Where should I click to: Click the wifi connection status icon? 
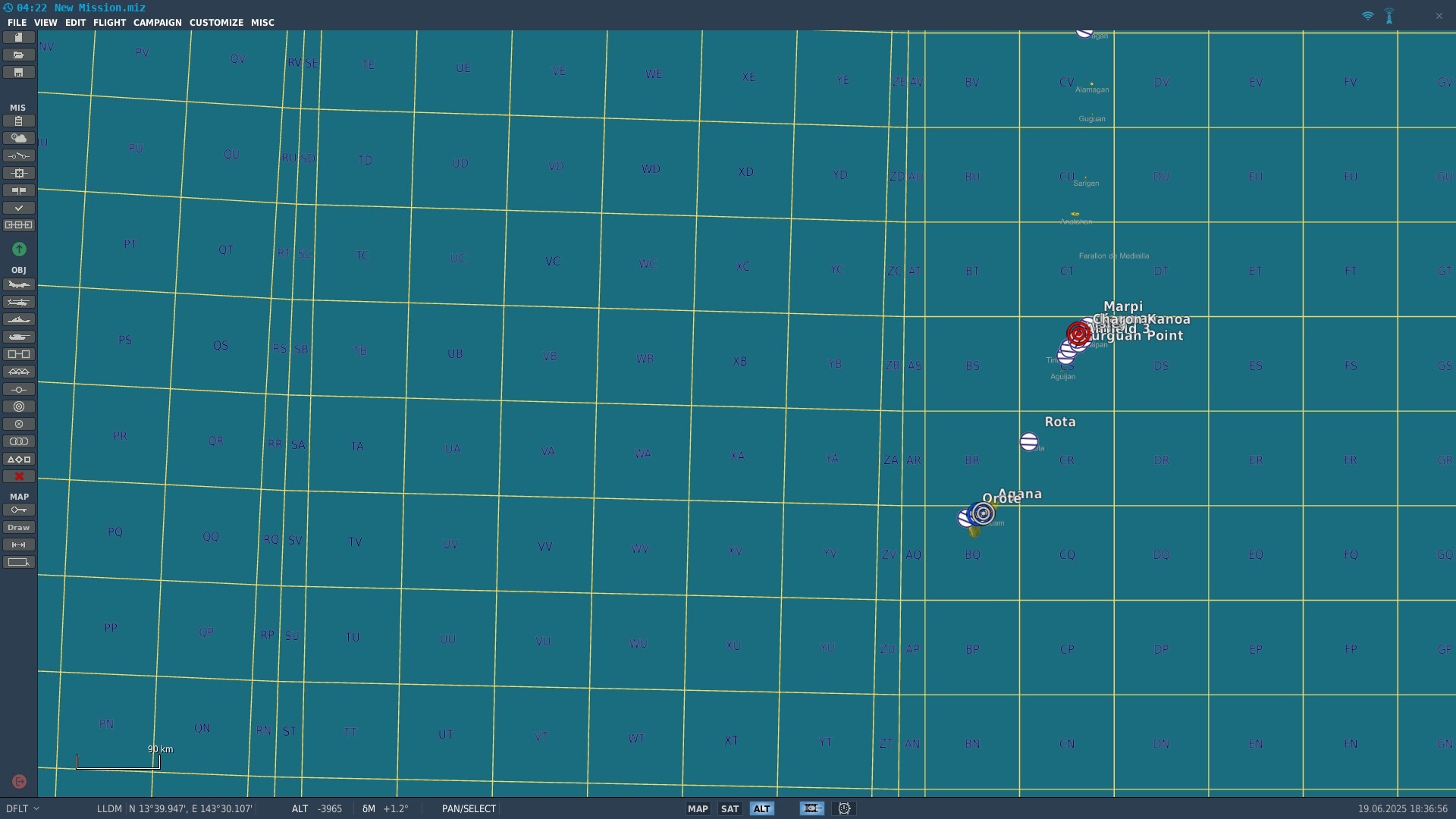1368,16
